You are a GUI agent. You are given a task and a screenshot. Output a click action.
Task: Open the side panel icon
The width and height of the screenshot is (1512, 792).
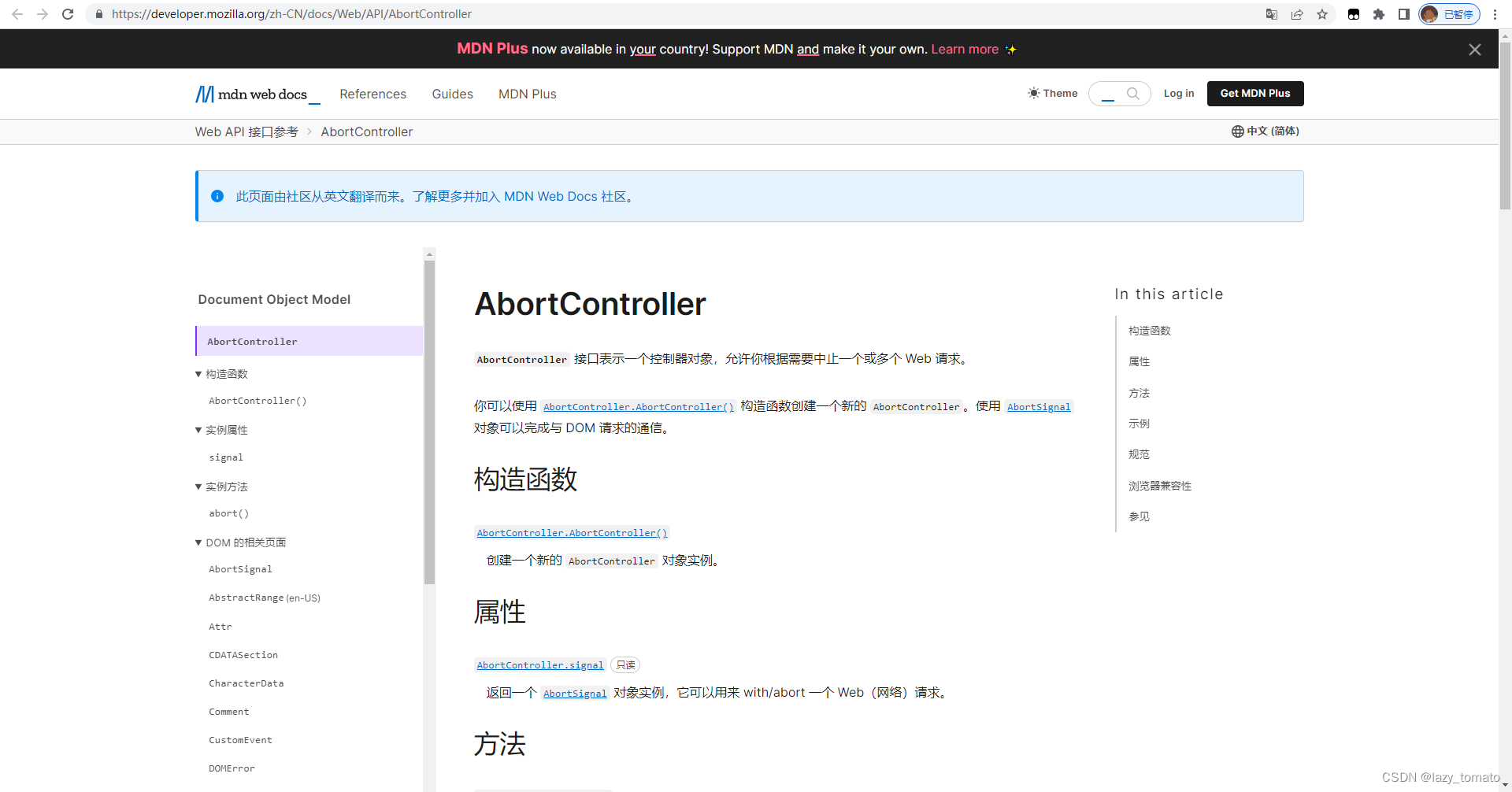coord(1405,13)
